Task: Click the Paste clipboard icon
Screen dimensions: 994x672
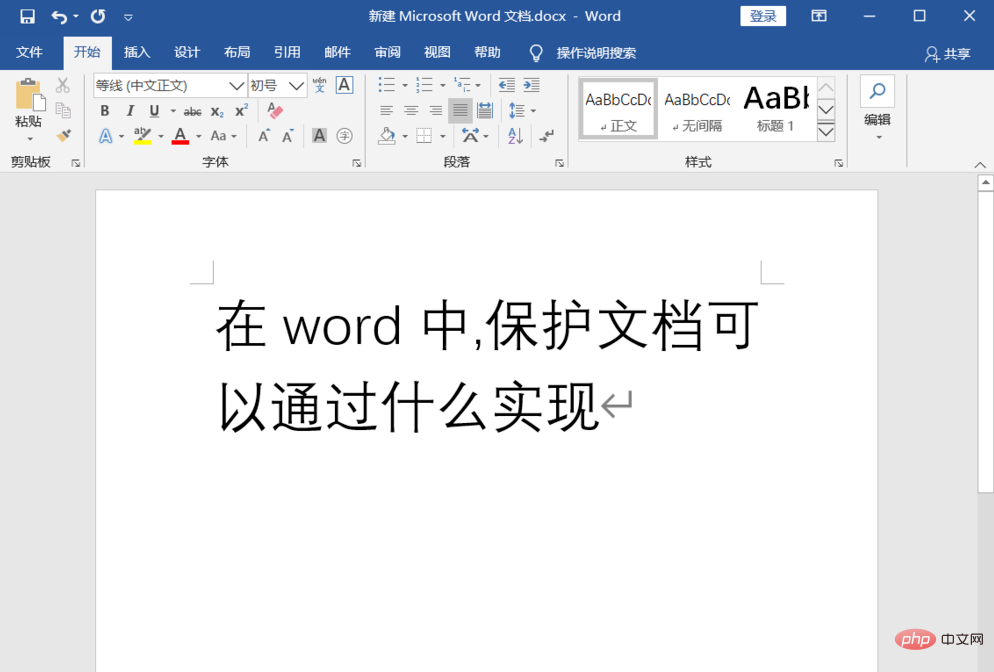Action: (x=28, y=95)
